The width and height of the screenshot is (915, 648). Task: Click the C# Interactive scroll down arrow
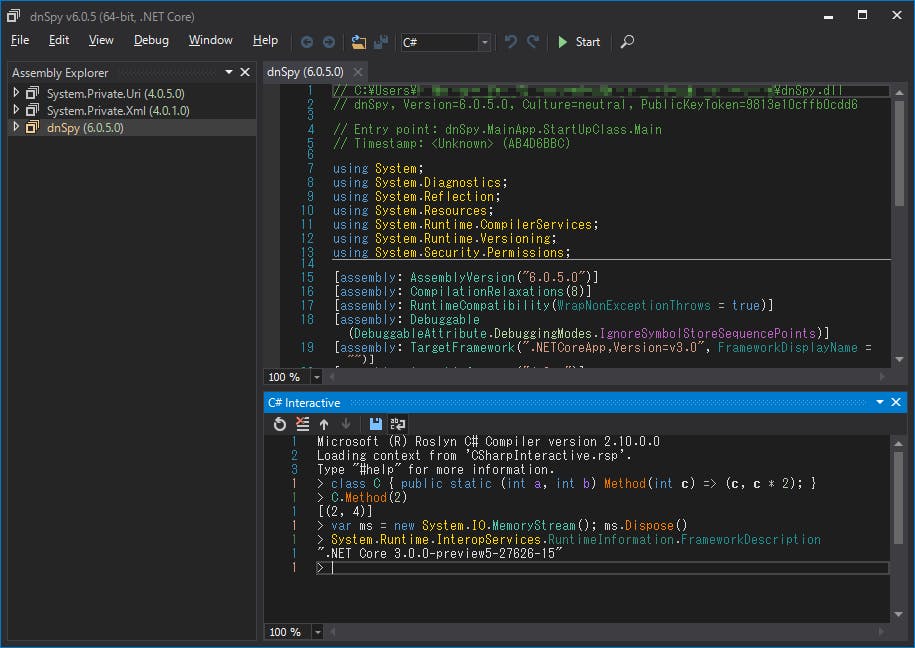click(899, 614)
